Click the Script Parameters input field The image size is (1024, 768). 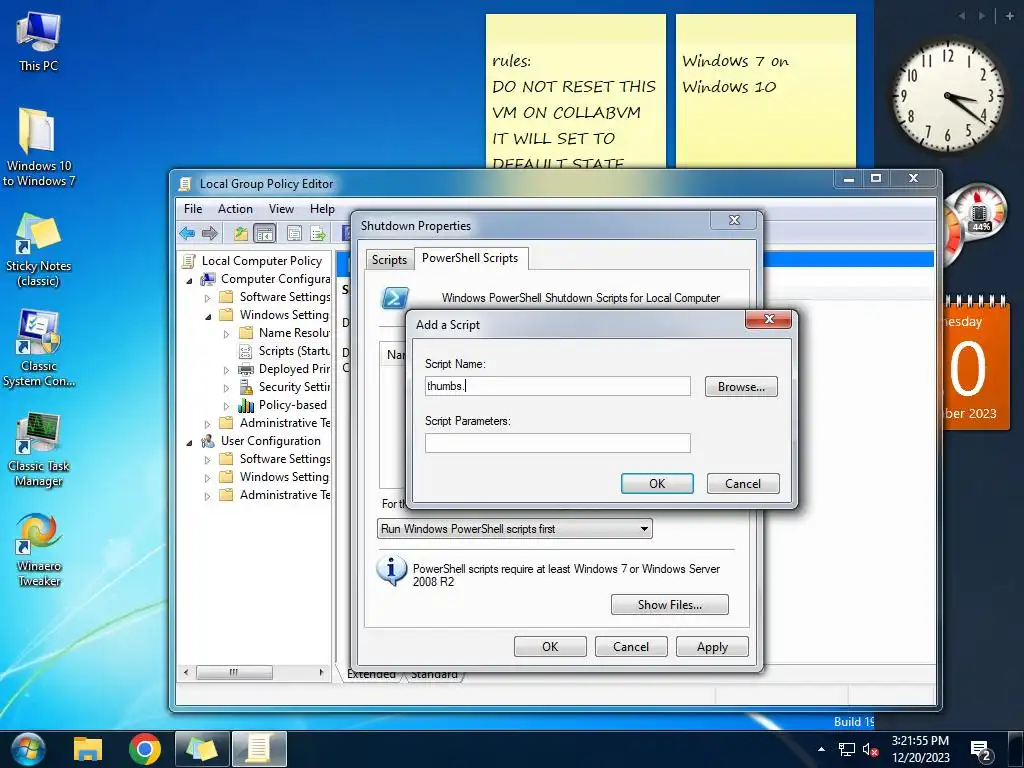pyautogui.click(x=558, y=443)
